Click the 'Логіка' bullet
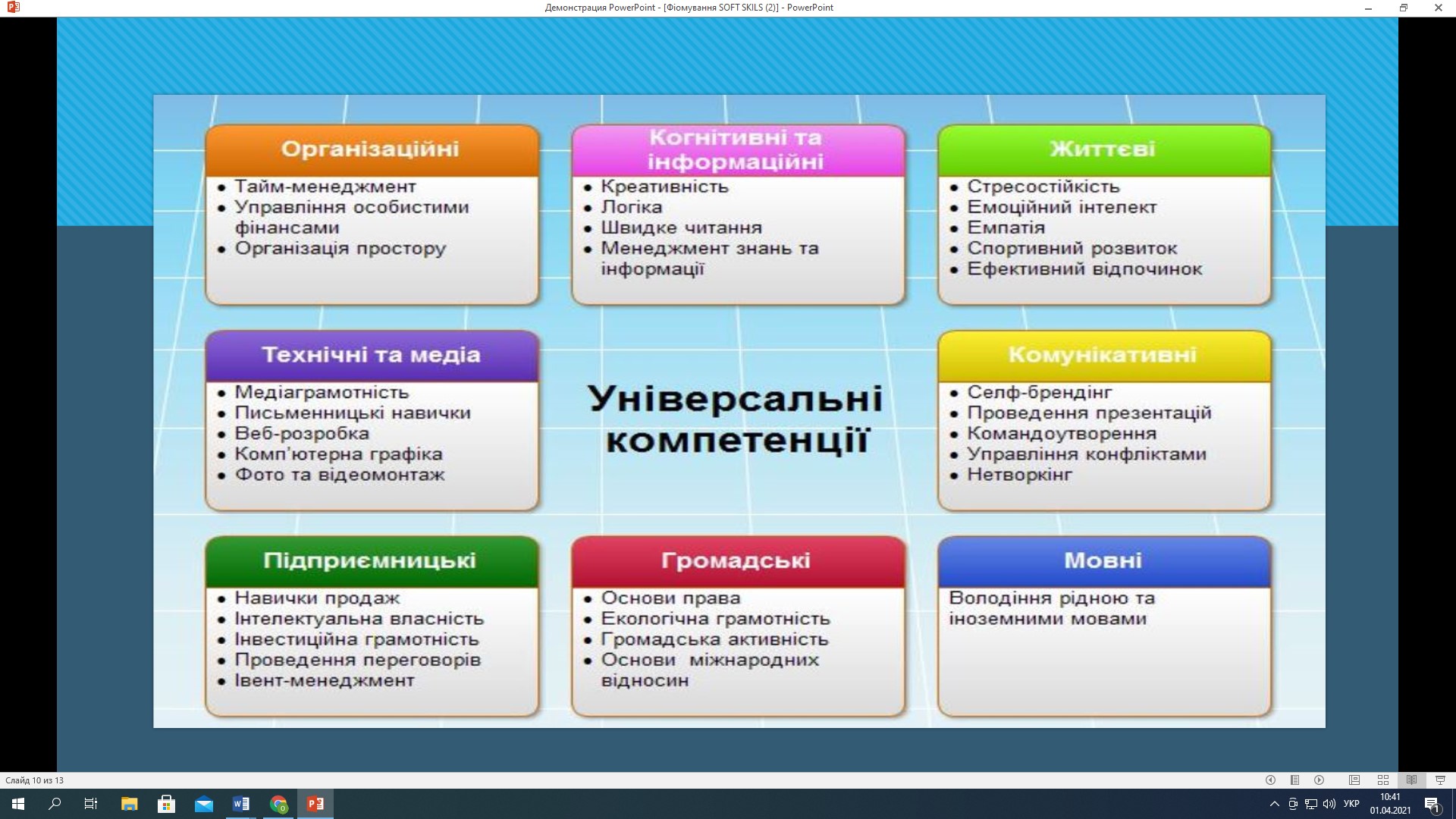 632,207
